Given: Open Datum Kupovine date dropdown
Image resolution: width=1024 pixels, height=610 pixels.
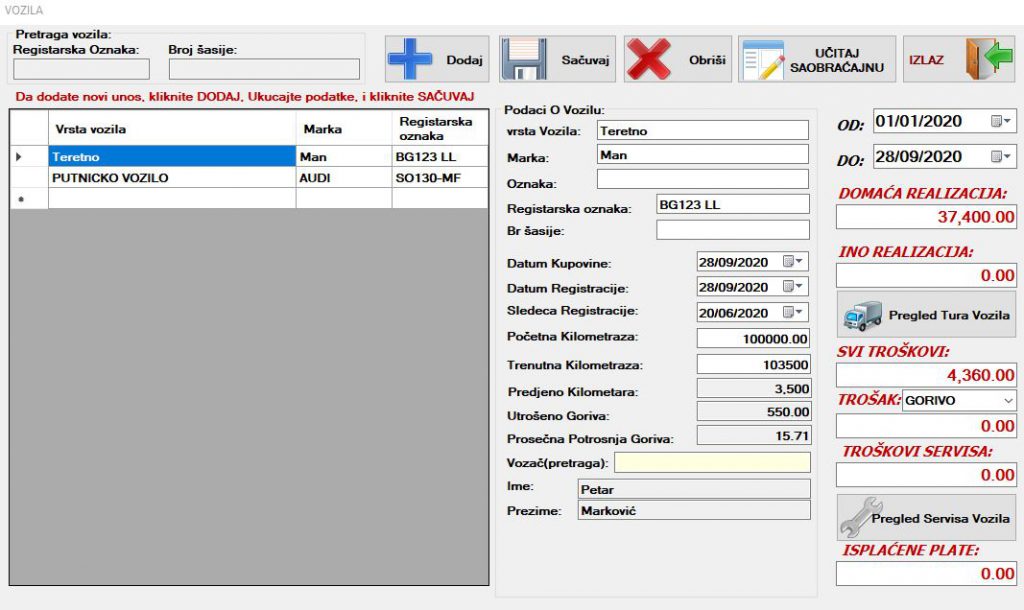Looking at the screenshot, I should click(794, 262).
